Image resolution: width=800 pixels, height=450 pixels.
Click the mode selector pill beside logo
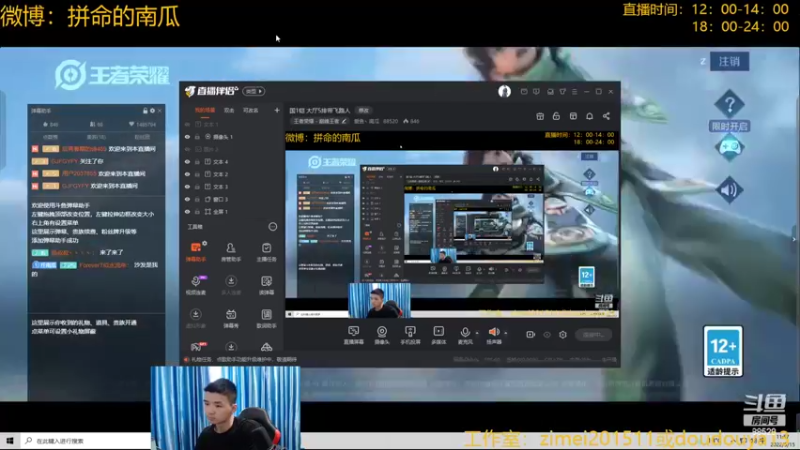click(254, 91)
